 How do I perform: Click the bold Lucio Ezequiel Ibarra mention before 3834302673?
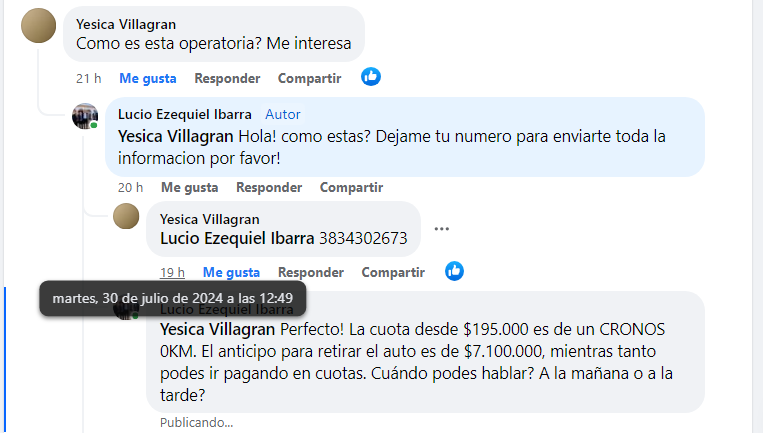click(x=237, y=238)
